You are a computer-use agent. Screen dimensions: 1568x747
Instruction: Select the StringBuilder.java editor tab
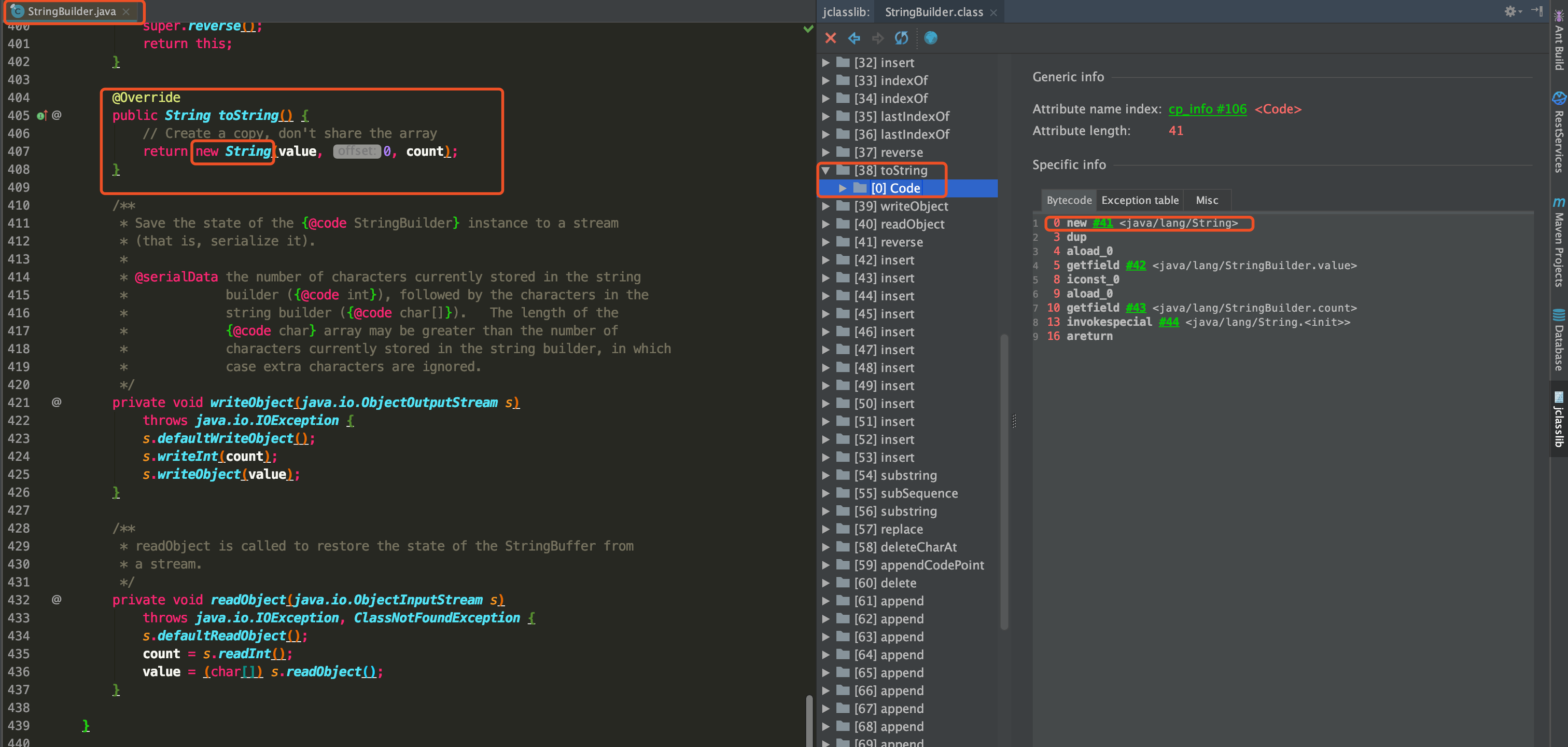tap(71, 11)
